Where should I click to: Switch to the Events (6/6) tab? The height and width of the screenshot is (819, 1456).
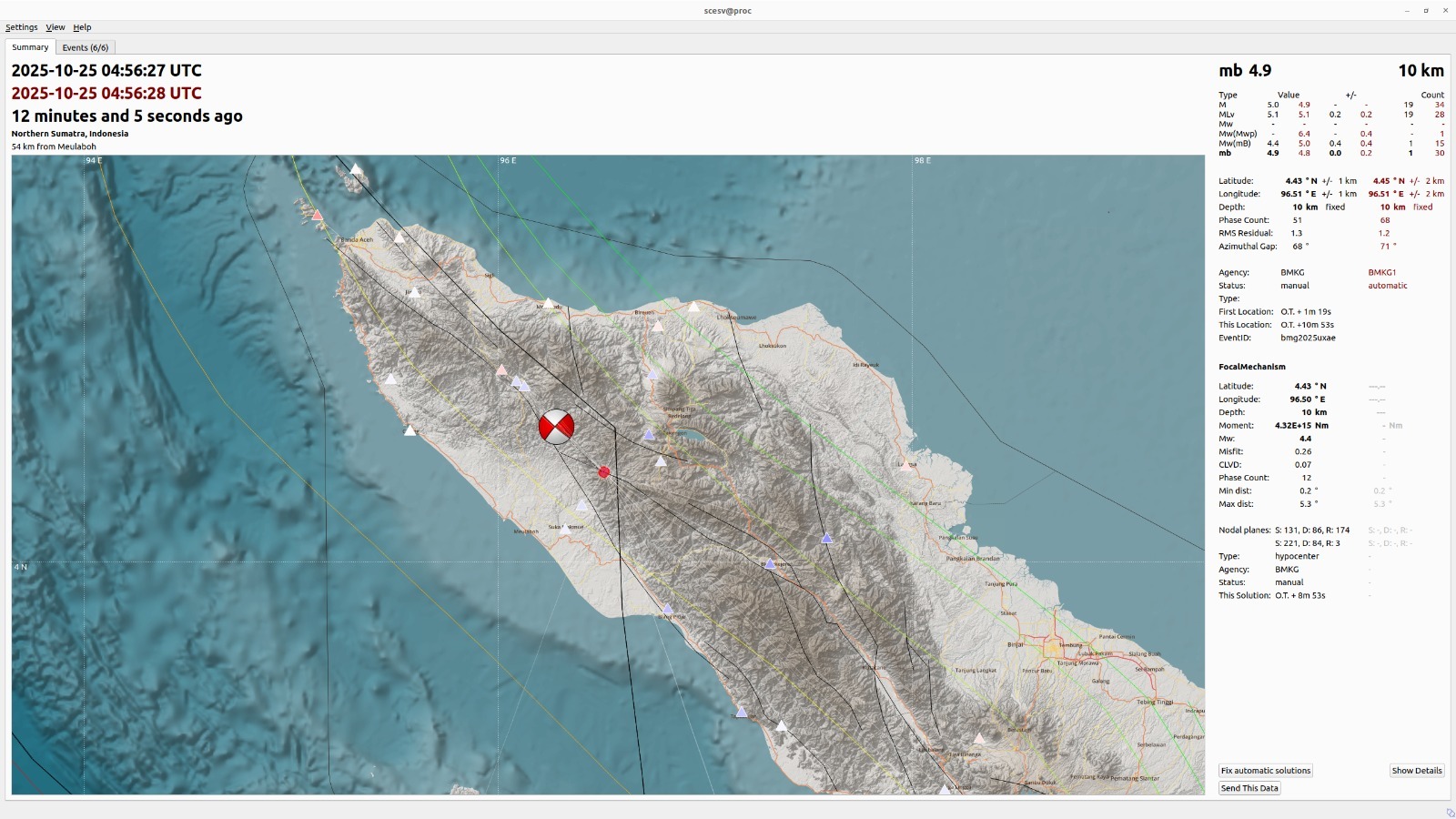click(86, 47)
